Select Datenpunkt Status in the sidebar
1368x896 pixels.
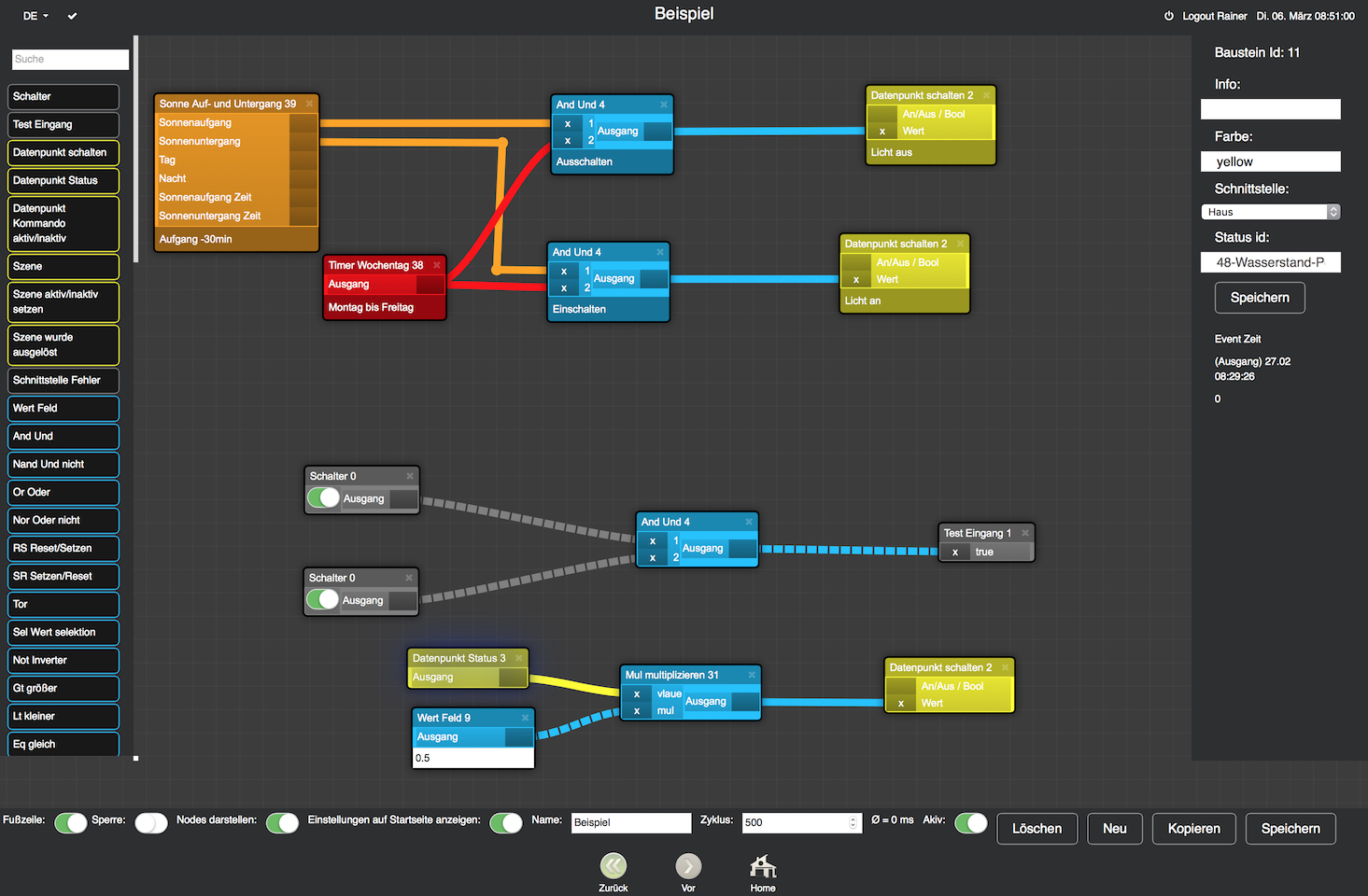[63, 180]
